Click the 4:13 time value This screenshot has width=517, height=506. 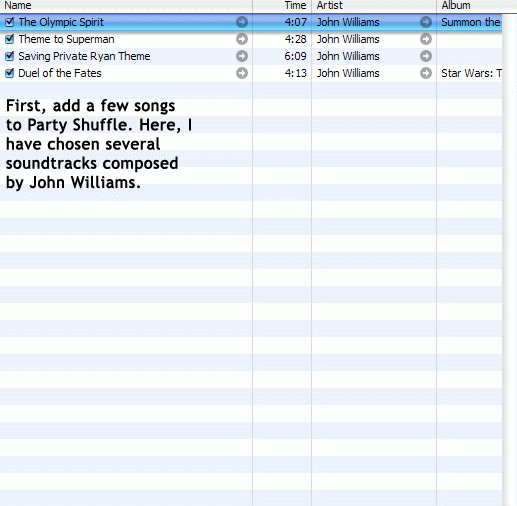[x=295, y=73]
